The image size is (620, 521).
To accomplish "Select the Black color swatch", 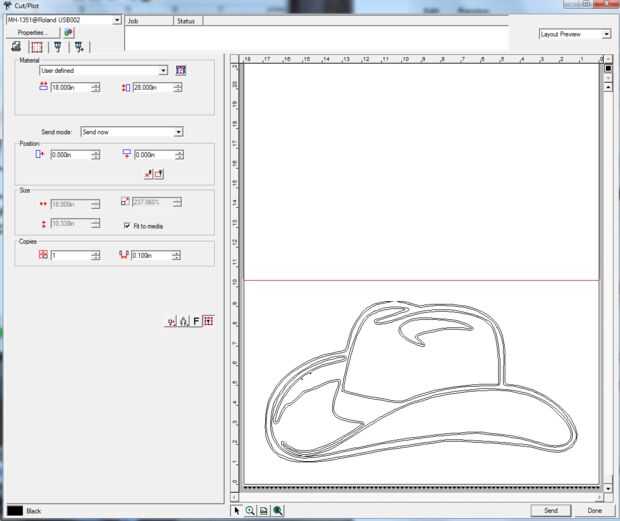I will [x=14, y=511].
